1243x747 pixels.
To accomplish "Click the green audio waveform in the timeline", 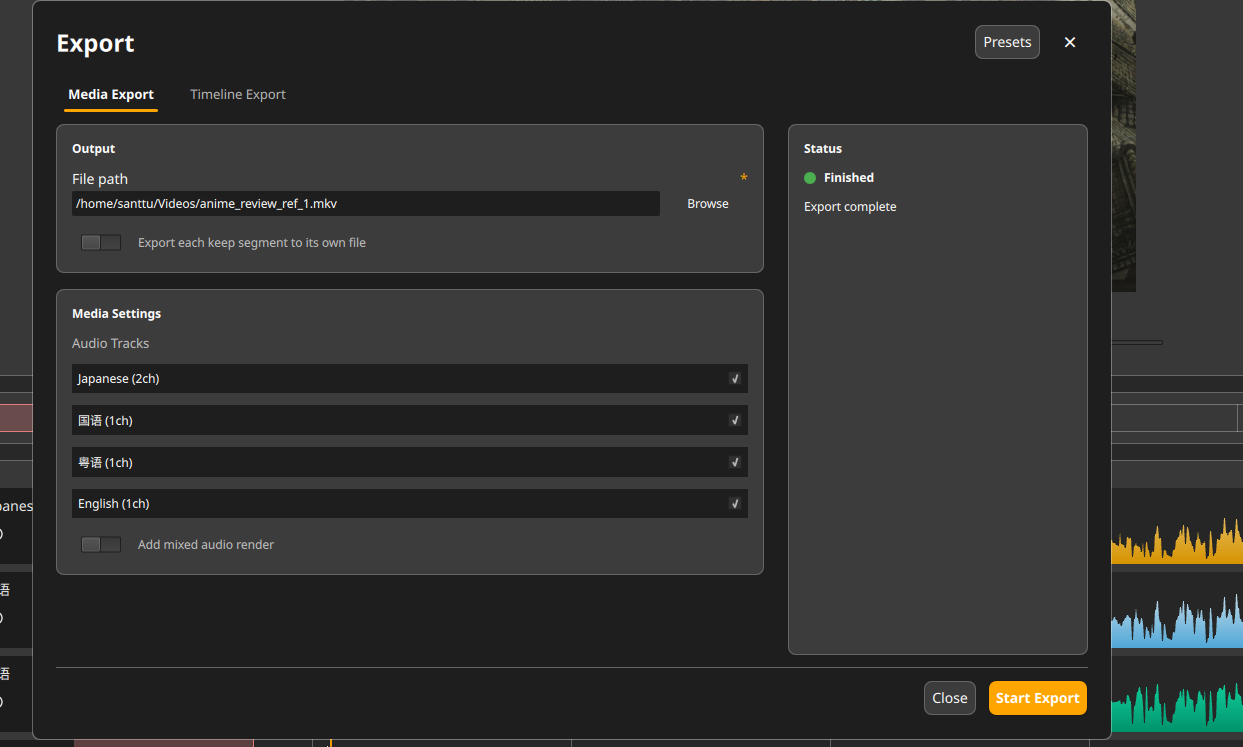I will (1176, 710).
